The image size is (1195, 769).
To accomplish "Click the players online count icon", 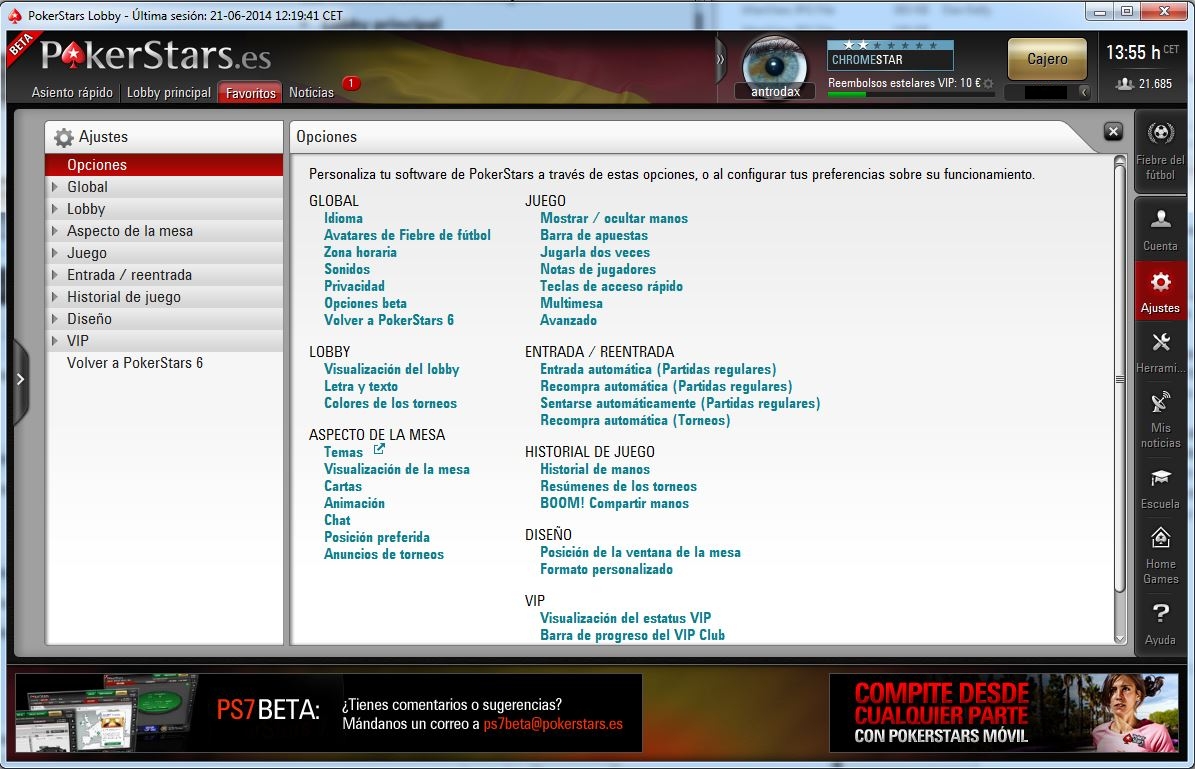I will pyautogui.click(x=1124, y=84).
